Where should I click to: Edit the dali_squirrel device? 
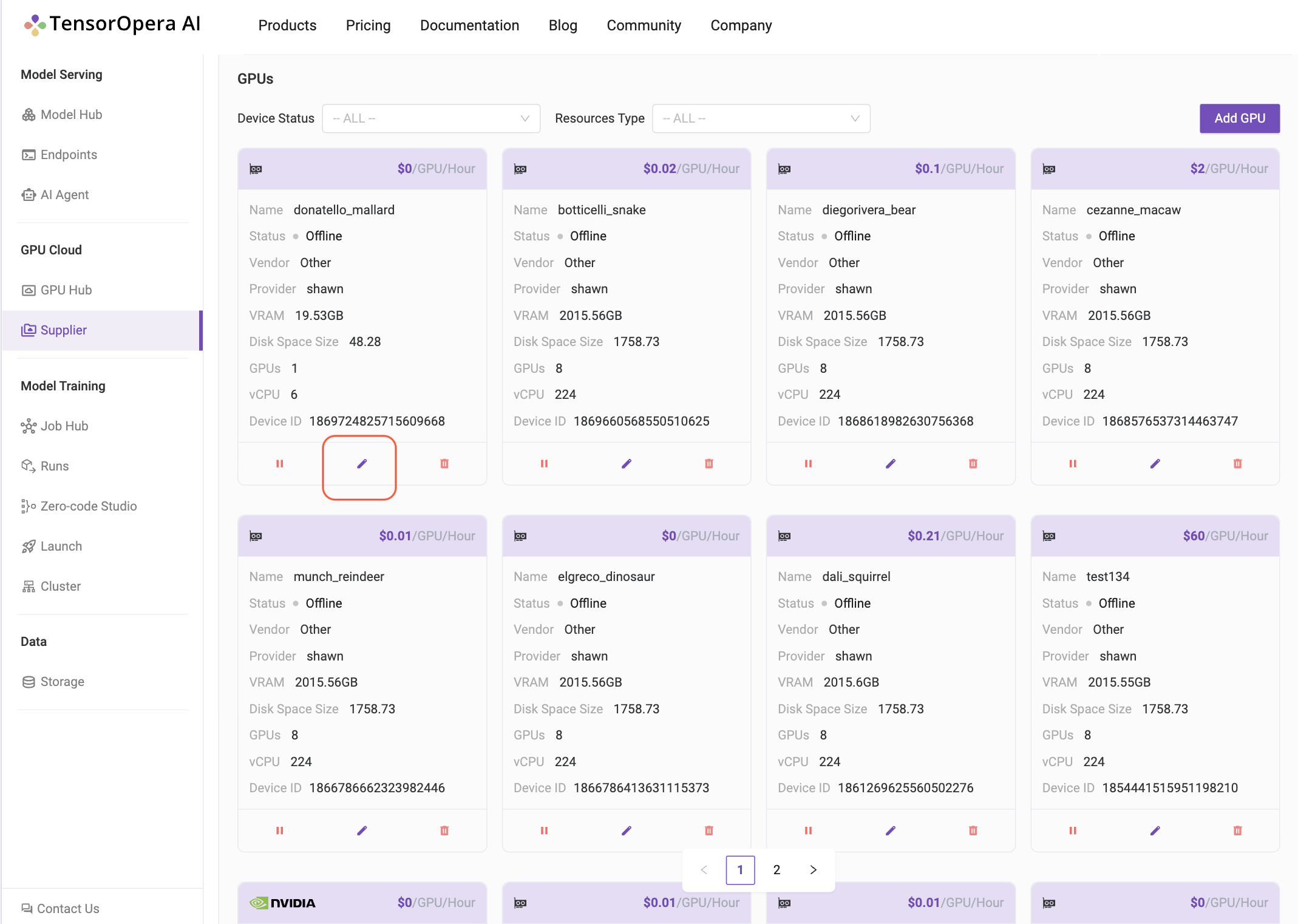point(891,831)
